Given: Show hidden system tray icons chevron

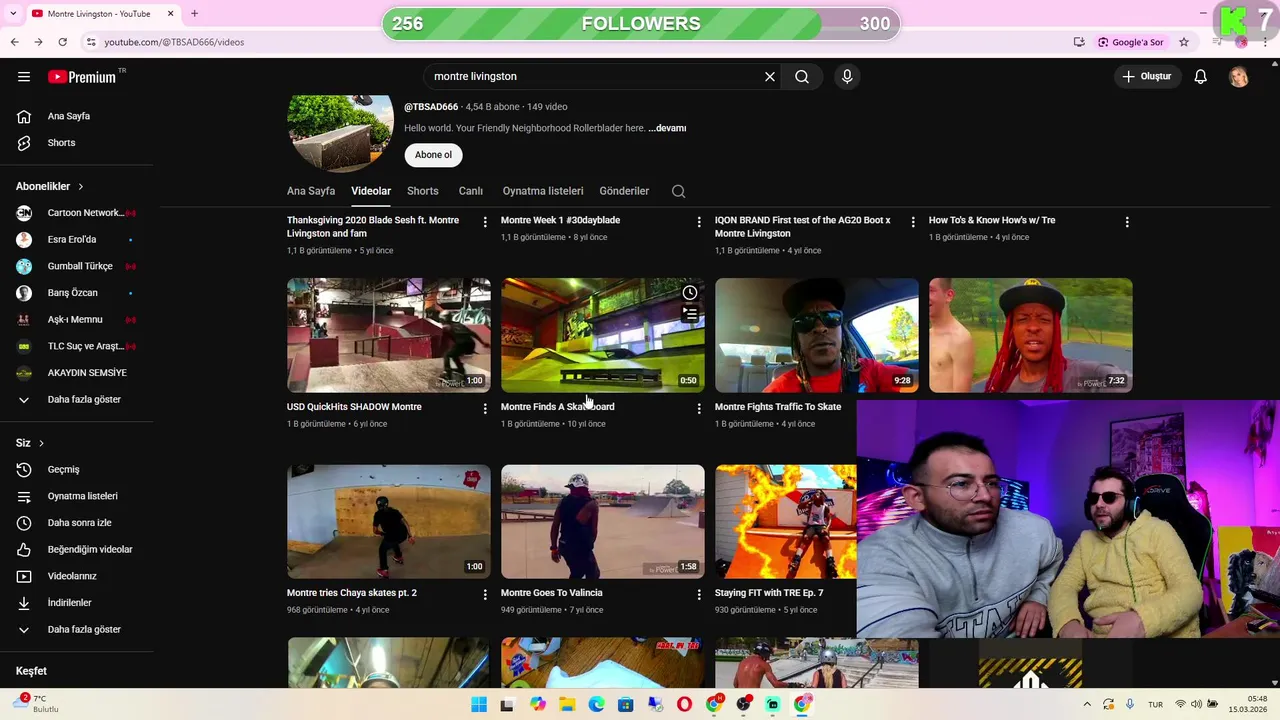Looking at the screenshot, I should point(1087,704).
